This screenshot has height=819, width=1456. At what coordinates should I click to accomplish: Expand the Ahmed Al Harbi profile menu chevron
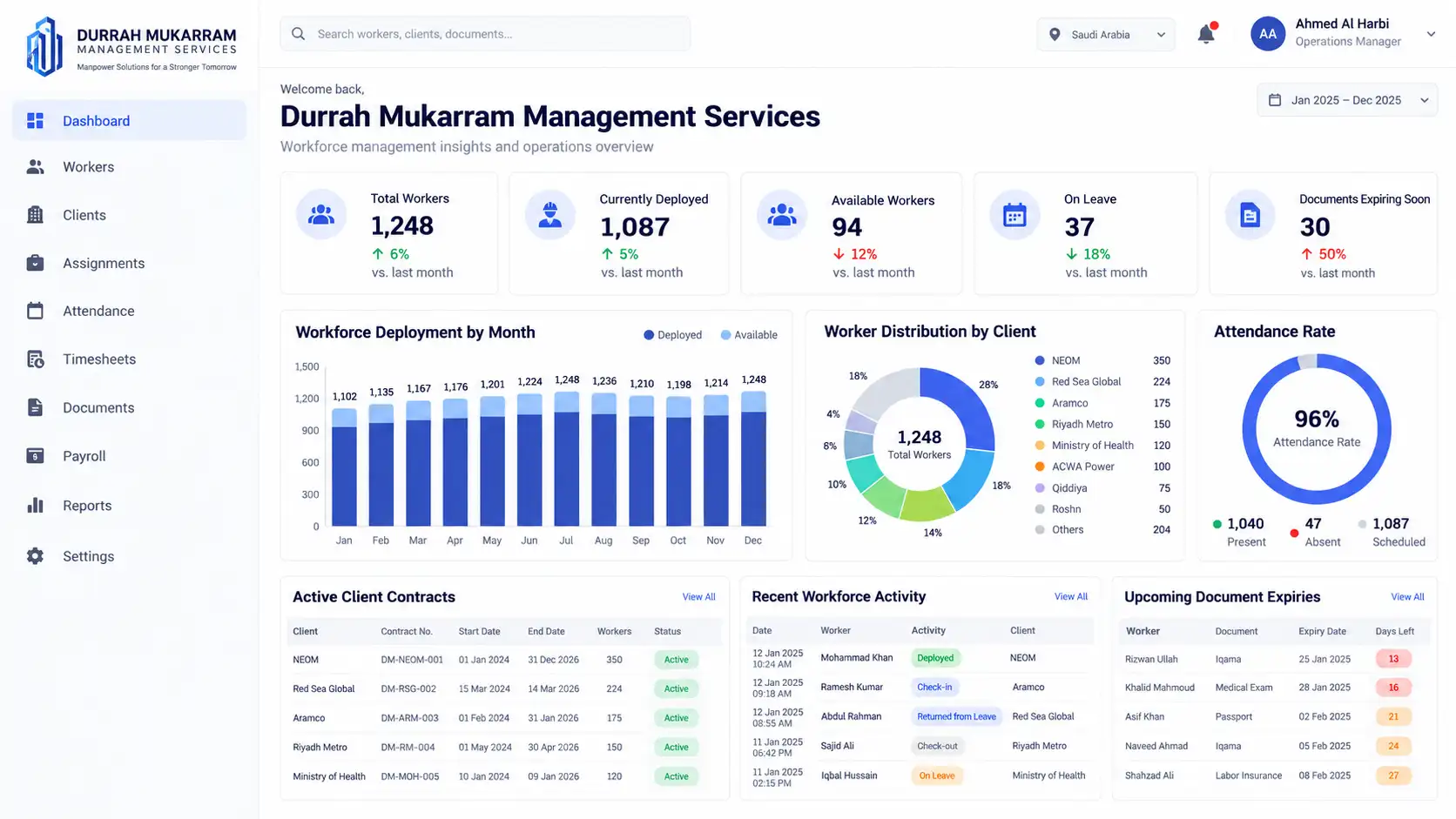[x=1431, y=34]
